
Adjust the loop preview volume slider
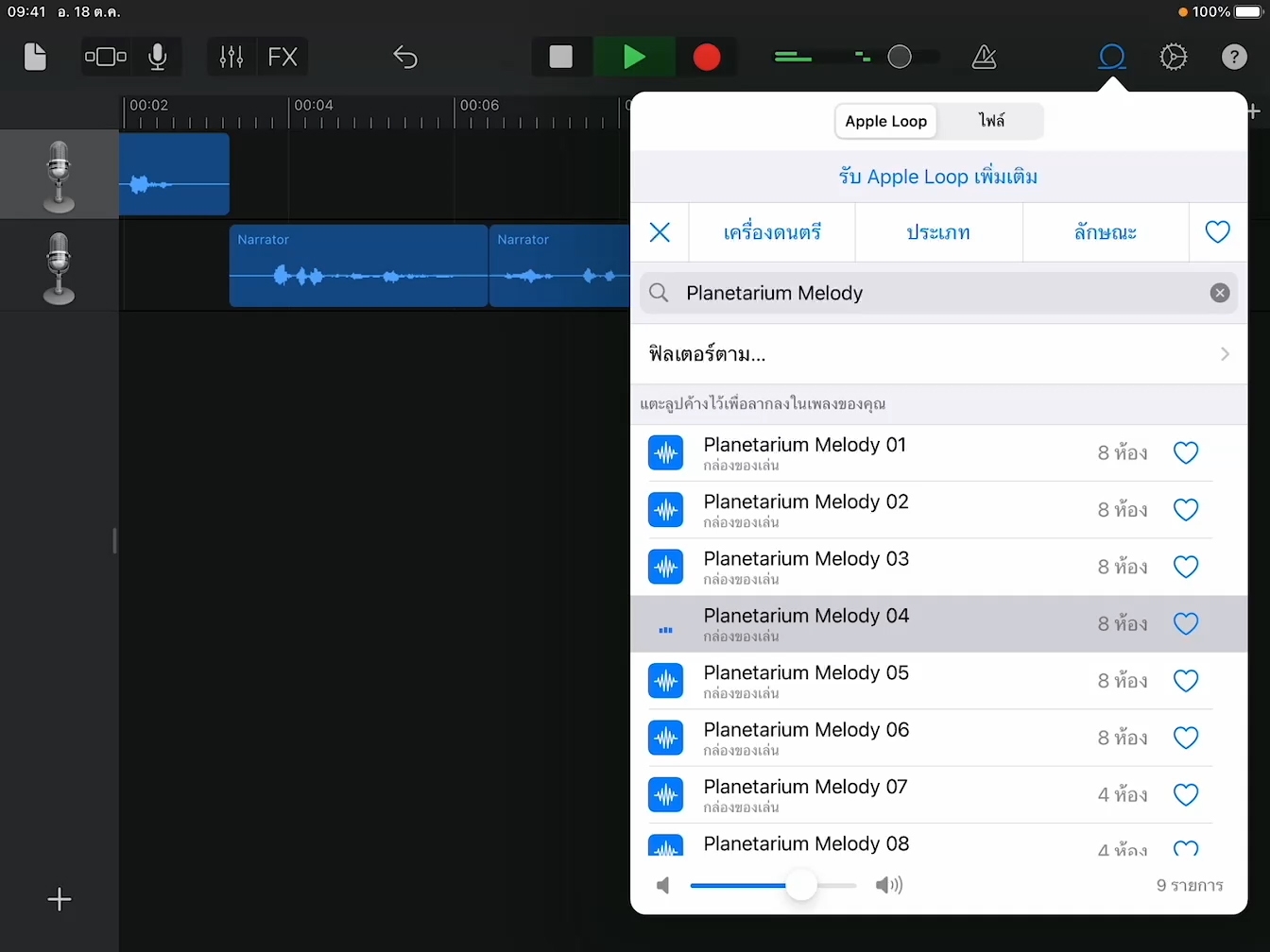tap(801, 885)
